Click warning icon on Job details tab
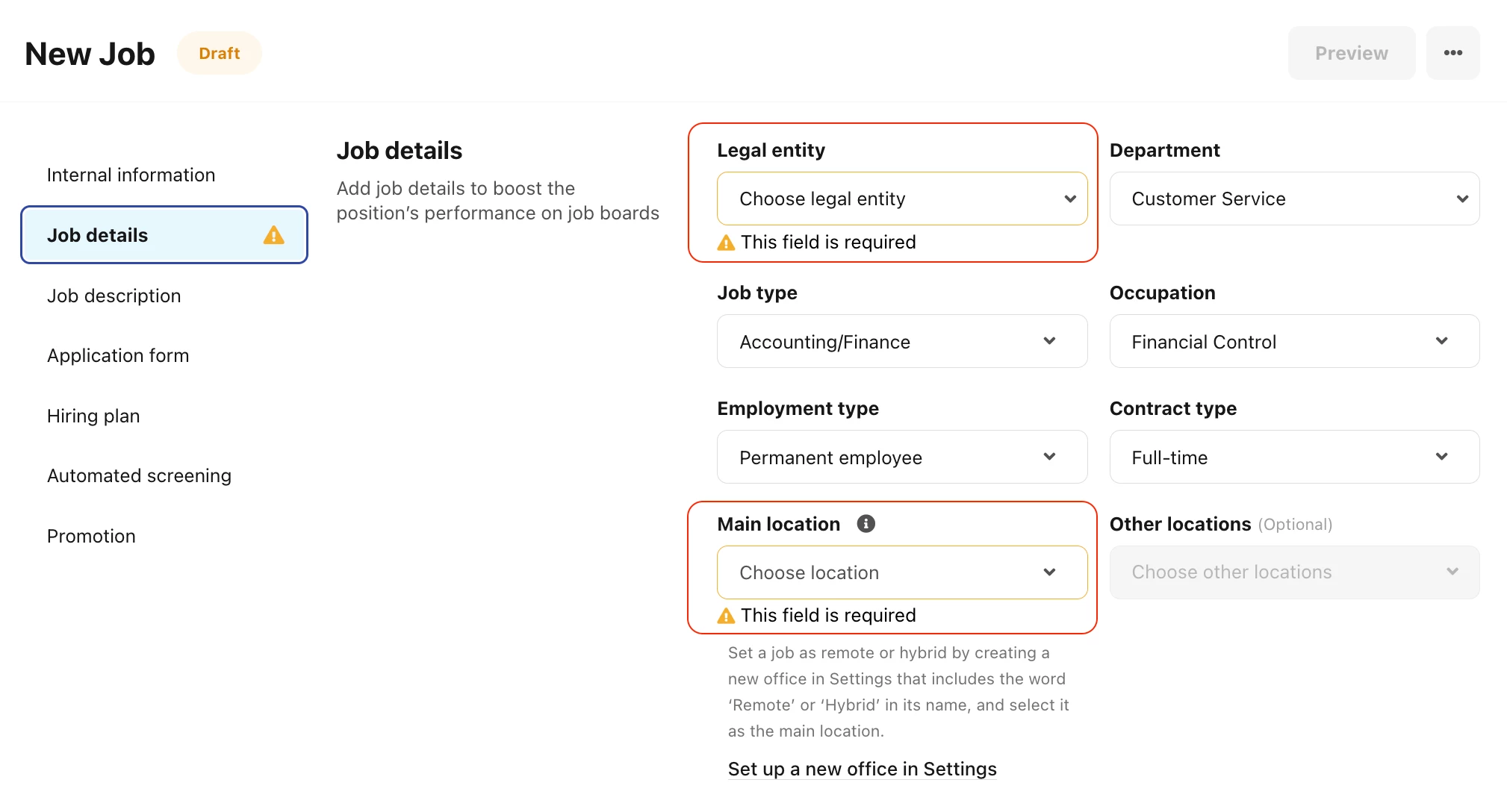Image resolution: width=1507 pixels, height=812 pixels. tap(274, 235)
